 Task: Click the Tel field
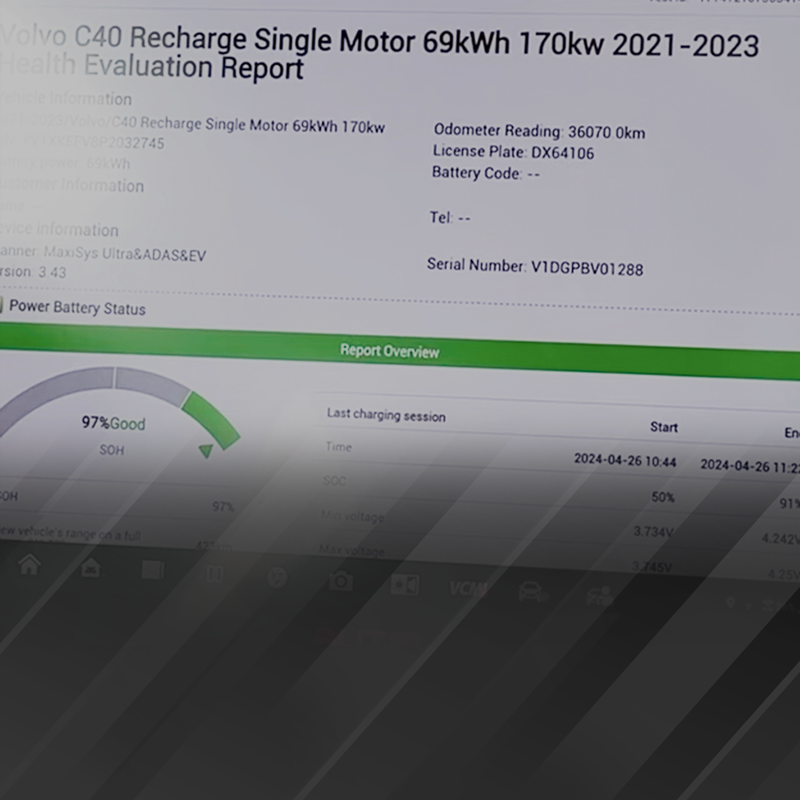[x=449, y=218]
